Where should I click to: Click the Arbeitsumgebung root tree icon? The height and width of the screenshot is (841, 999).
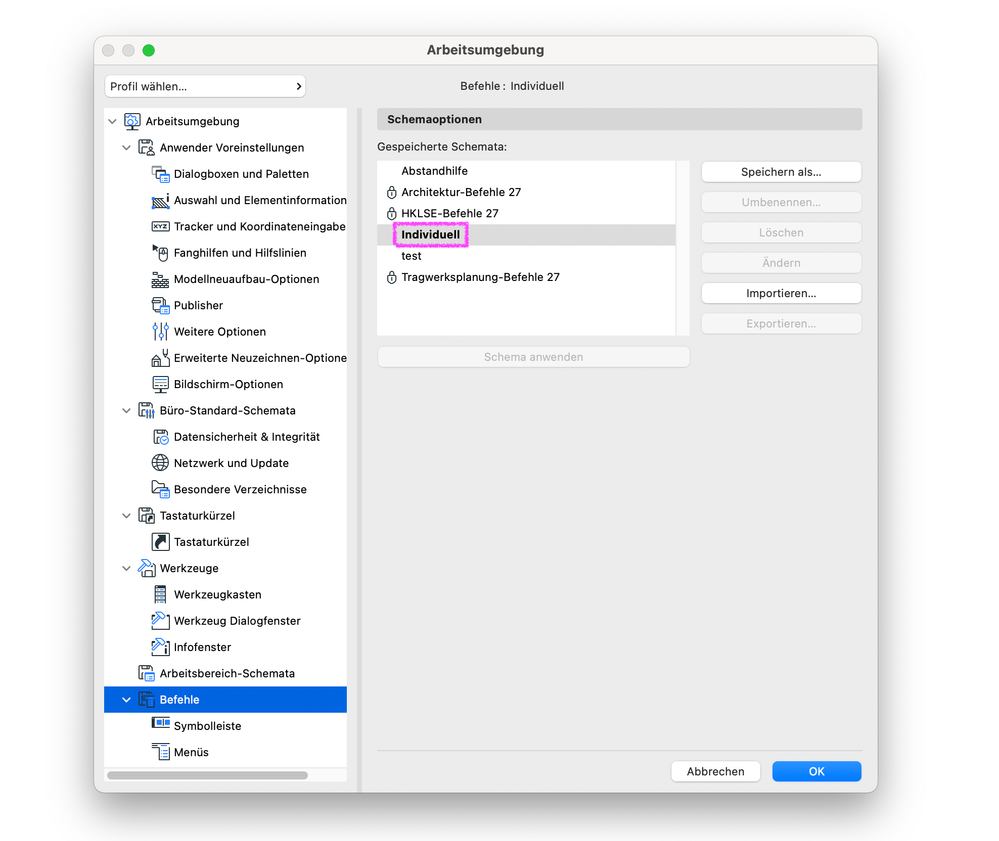132,121
